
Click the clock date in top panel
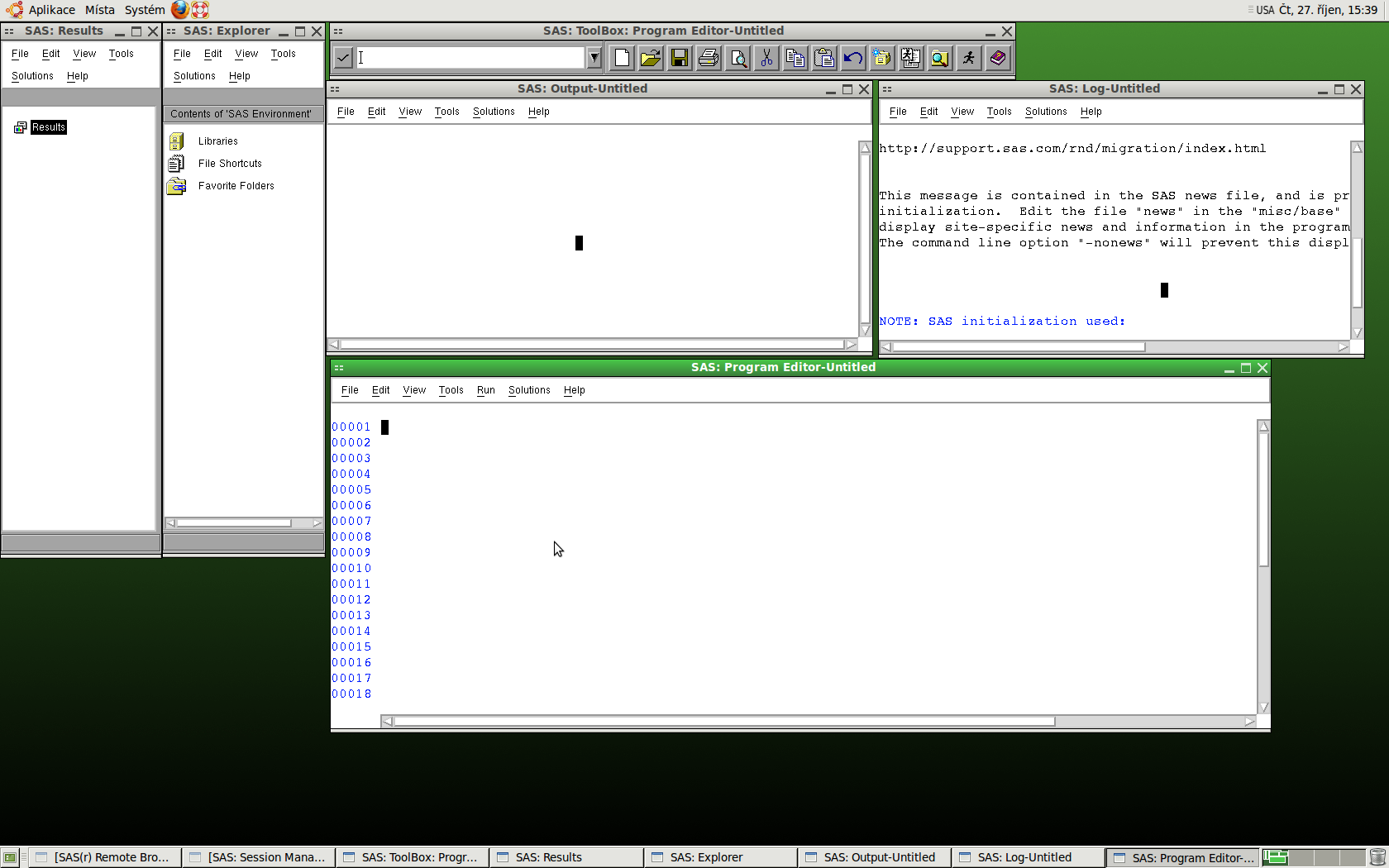pyautogui.click(x=1328, y=10)
